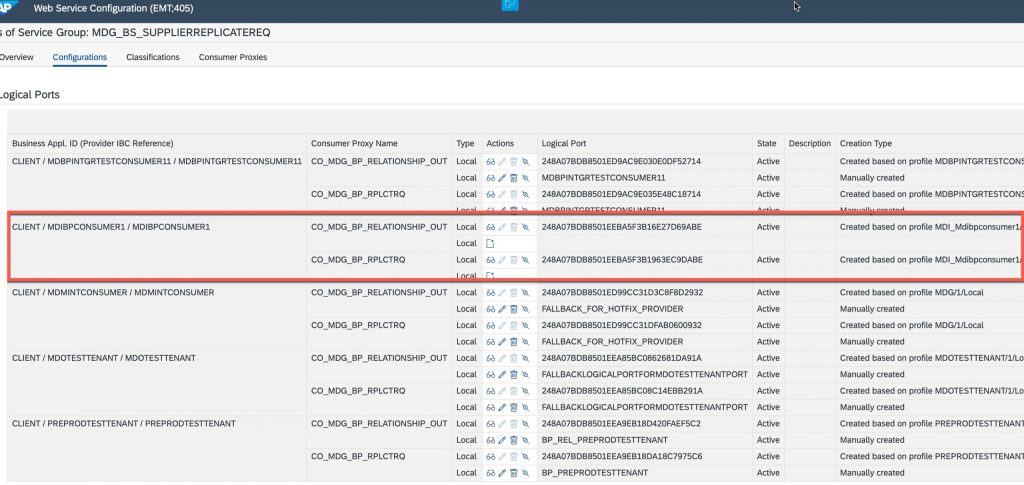Image resolution: width=1024 pixels, height=485 pixels.
Task: Edit BP_PREPRODTESTTENANT logical port
Action: click(502, 473)
